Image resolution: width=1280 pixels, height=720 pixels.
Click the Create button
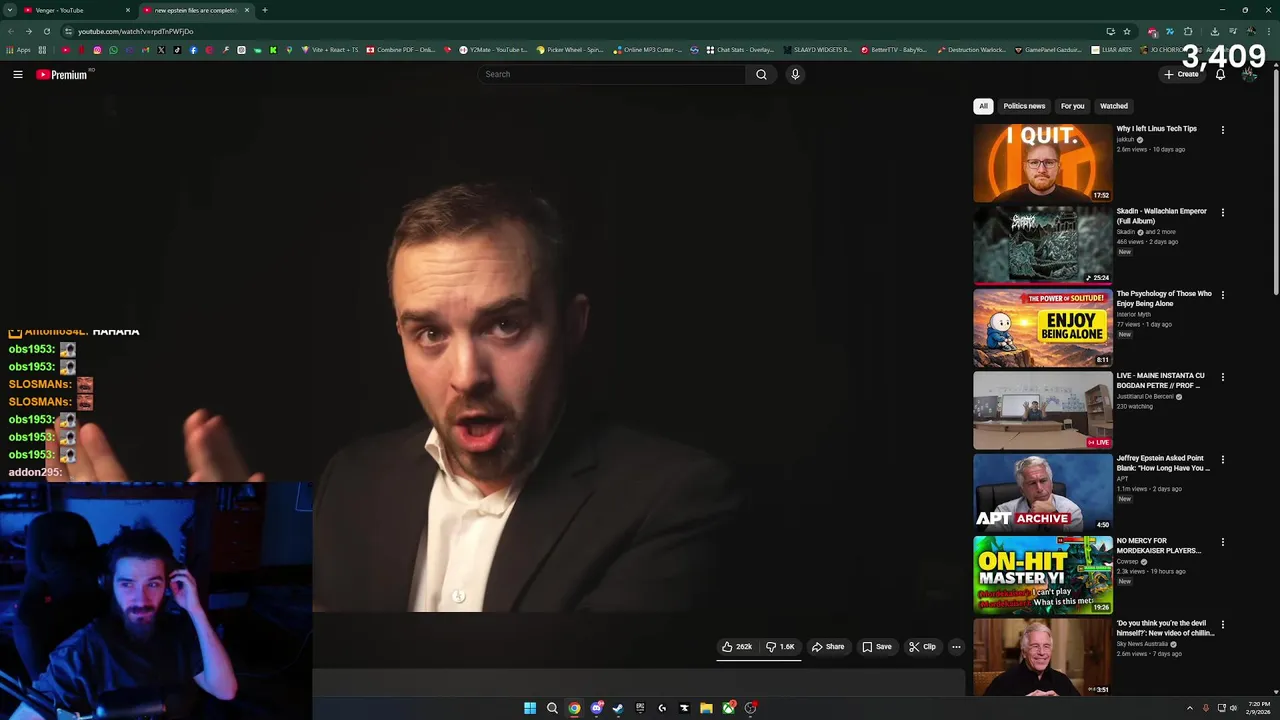tap(1181, 74)
